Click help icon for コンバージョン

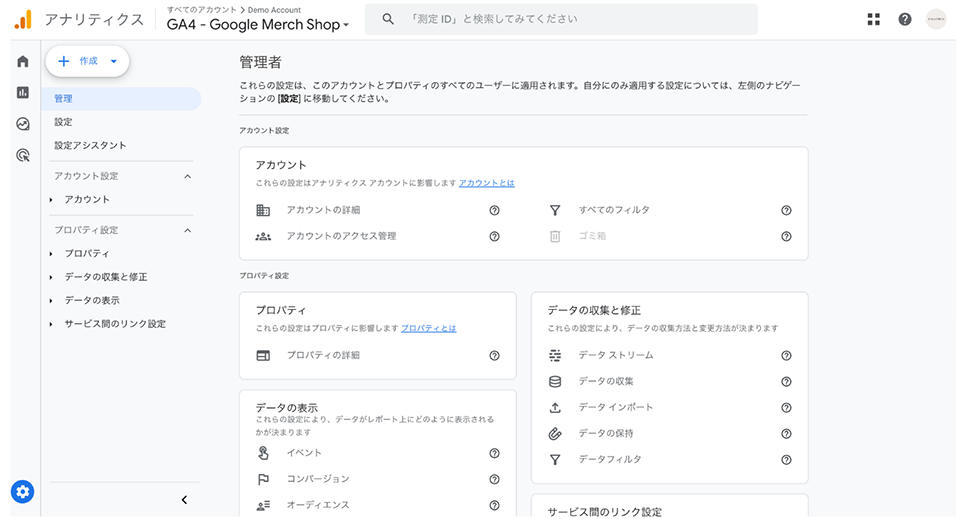click(x=495, y=479)
